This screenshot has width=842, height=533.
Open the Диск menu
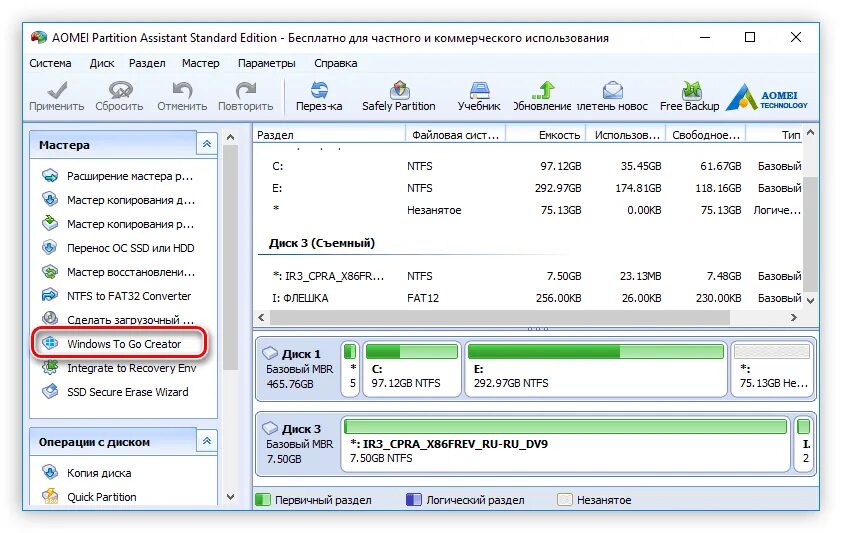pos(102,63)
